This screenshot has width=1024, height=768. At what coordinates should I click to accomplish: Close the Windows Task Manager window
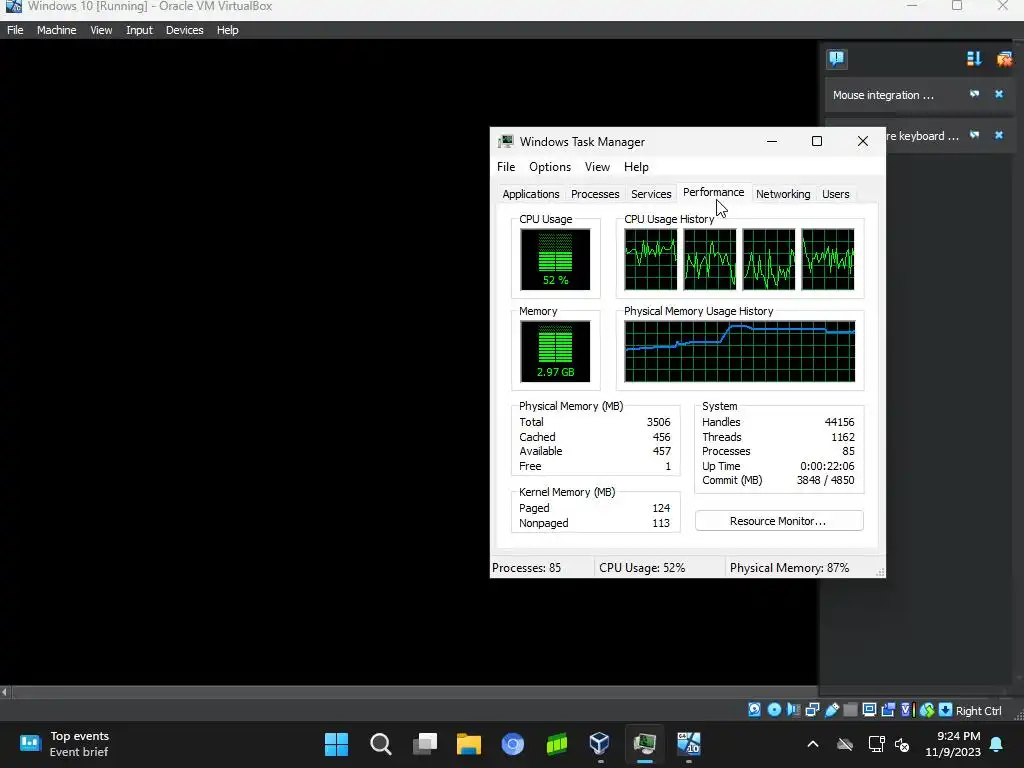click(x=863, y=142)
